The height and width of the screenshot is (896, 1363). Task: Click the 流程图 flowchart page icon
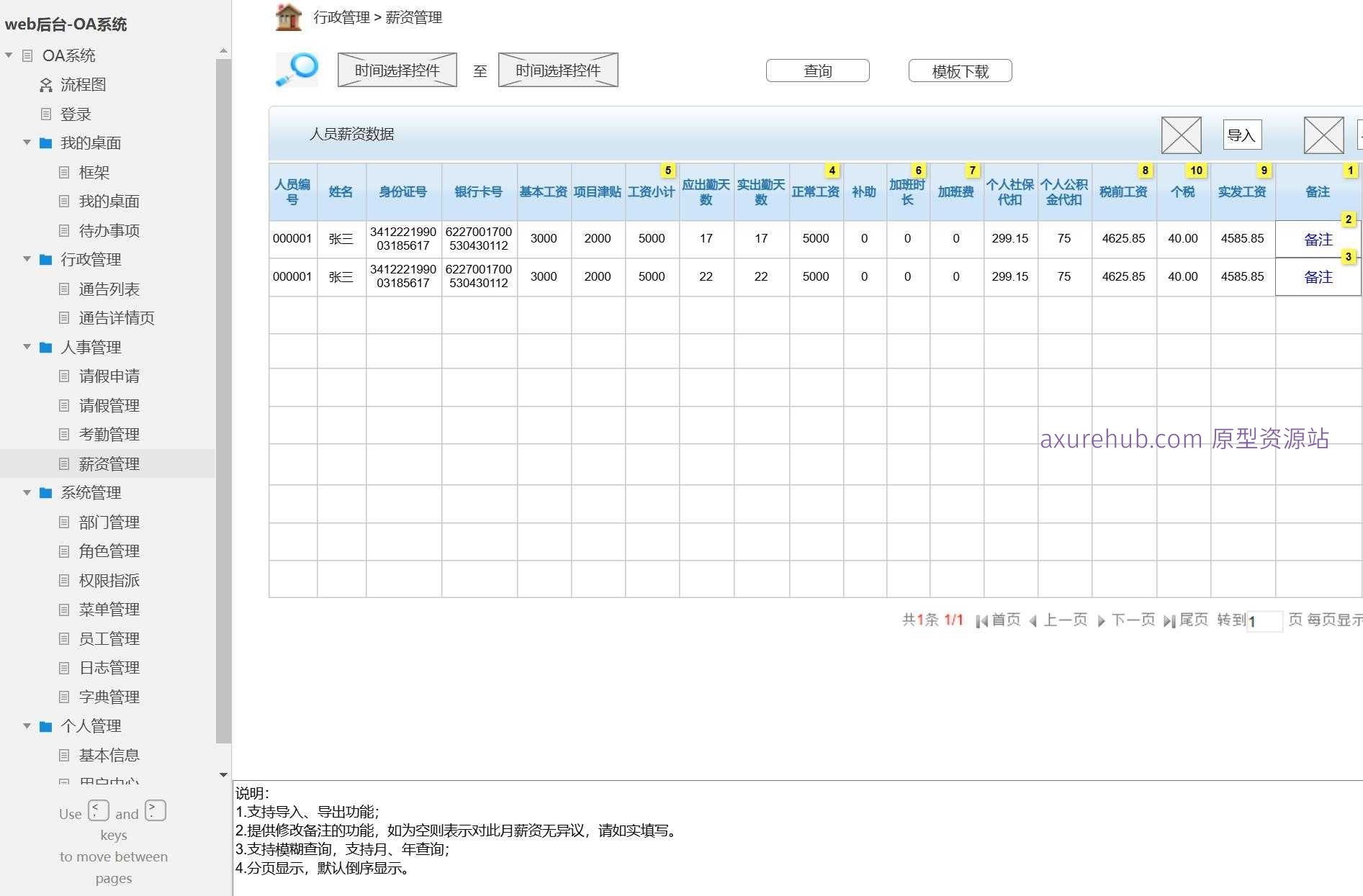[46, 85]
